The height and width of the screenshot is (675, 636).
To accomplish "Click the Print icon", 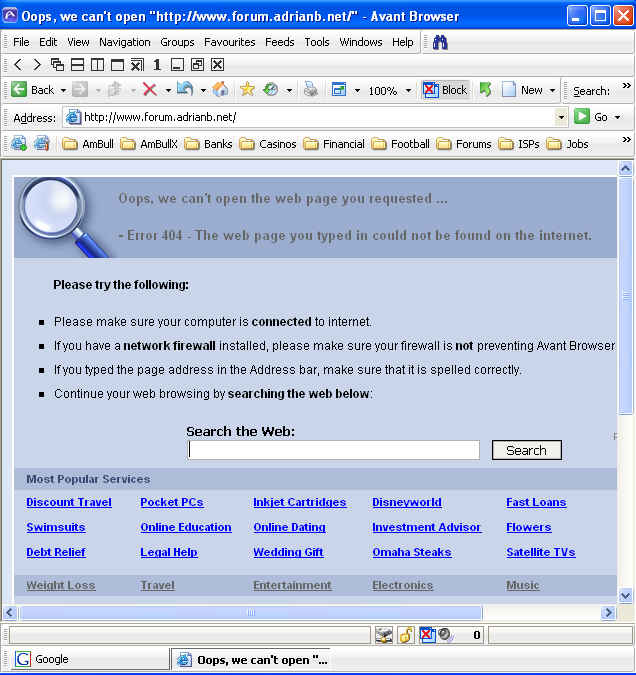I will point(310,90).
